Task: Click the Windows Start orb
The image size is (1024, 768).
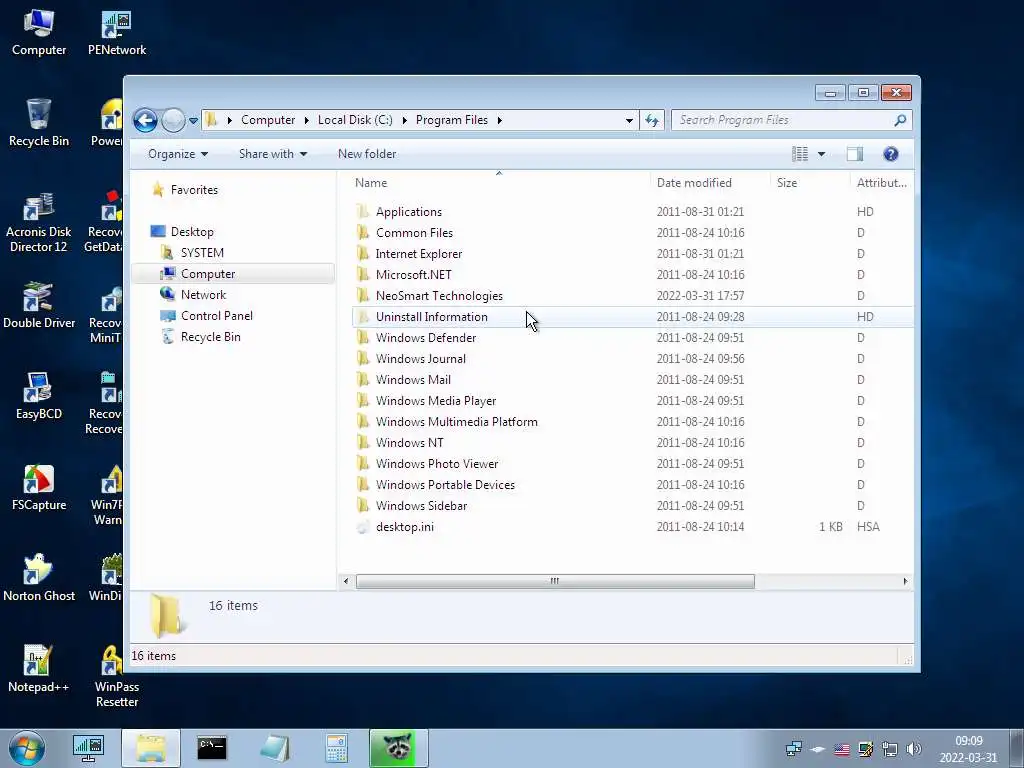Action: pos(27,748)
